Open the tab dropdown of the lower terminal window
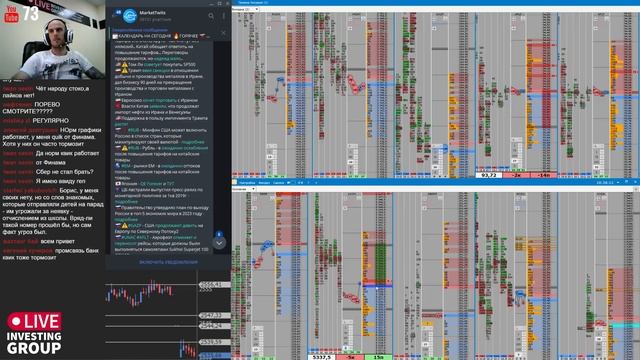This screenshot has height=360, width=640. pyautogui.click(x=244, y=189)
